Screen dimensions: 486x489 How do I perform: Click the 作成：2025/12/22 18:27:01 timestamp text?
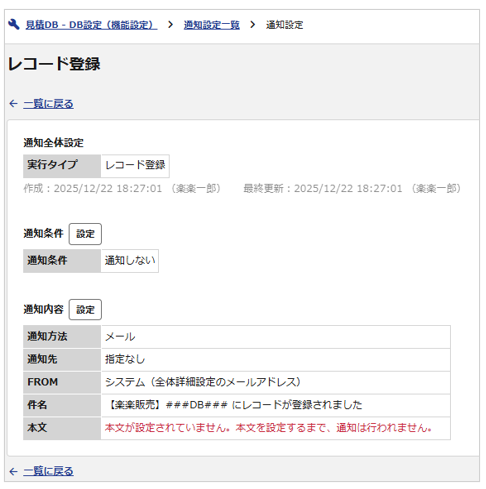122,189
